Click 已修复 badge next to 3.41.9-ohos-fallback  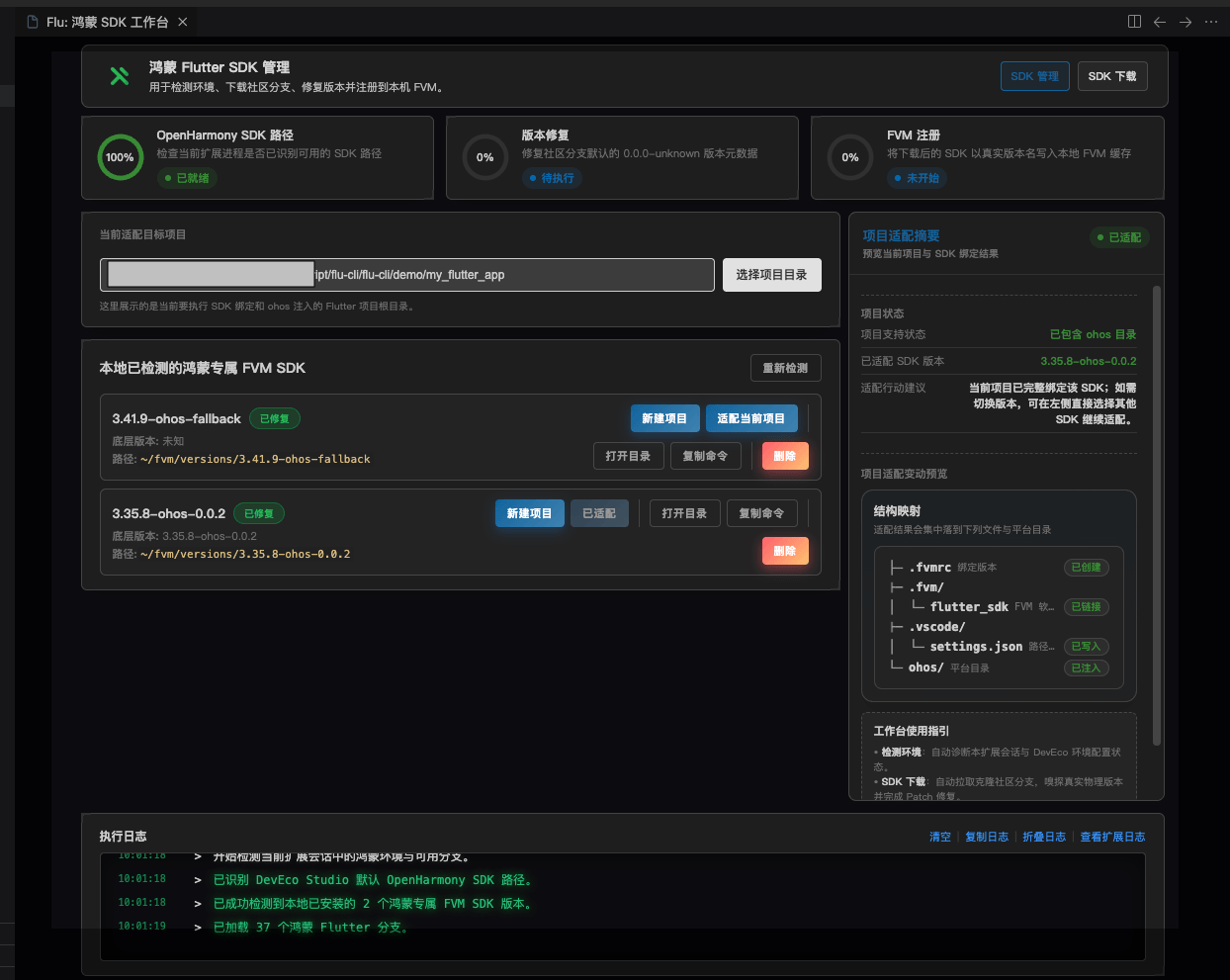(x=274, y=418)
